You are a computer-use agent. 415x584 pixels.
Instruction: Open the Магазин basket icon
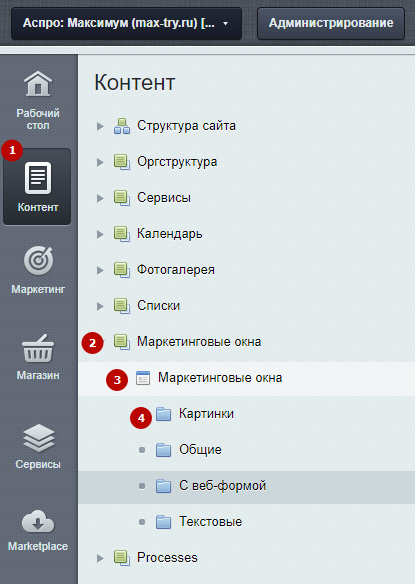(38, 348)
